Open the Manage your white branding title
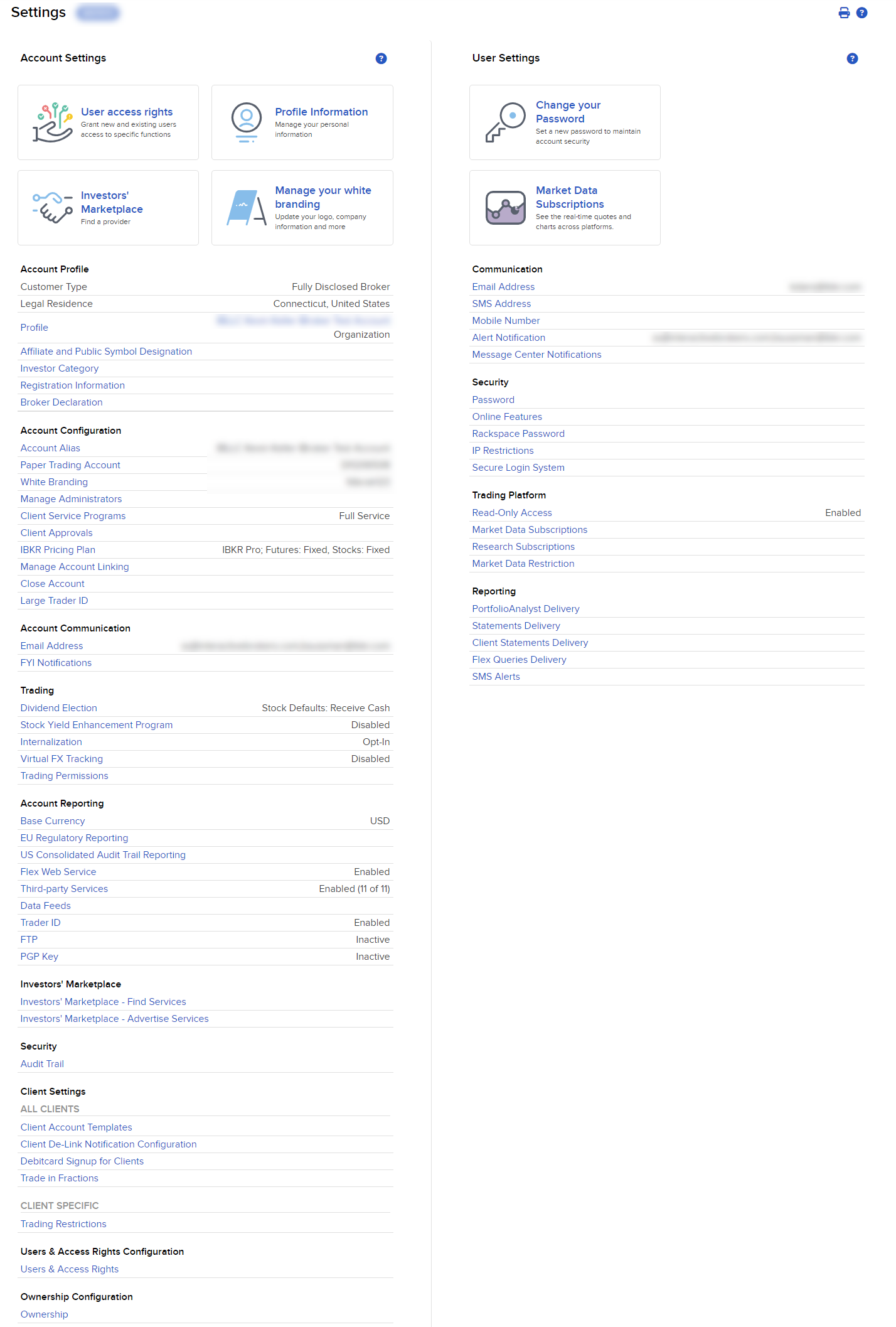The height and width of the screenshot is (1327, 896). [323, 197]
